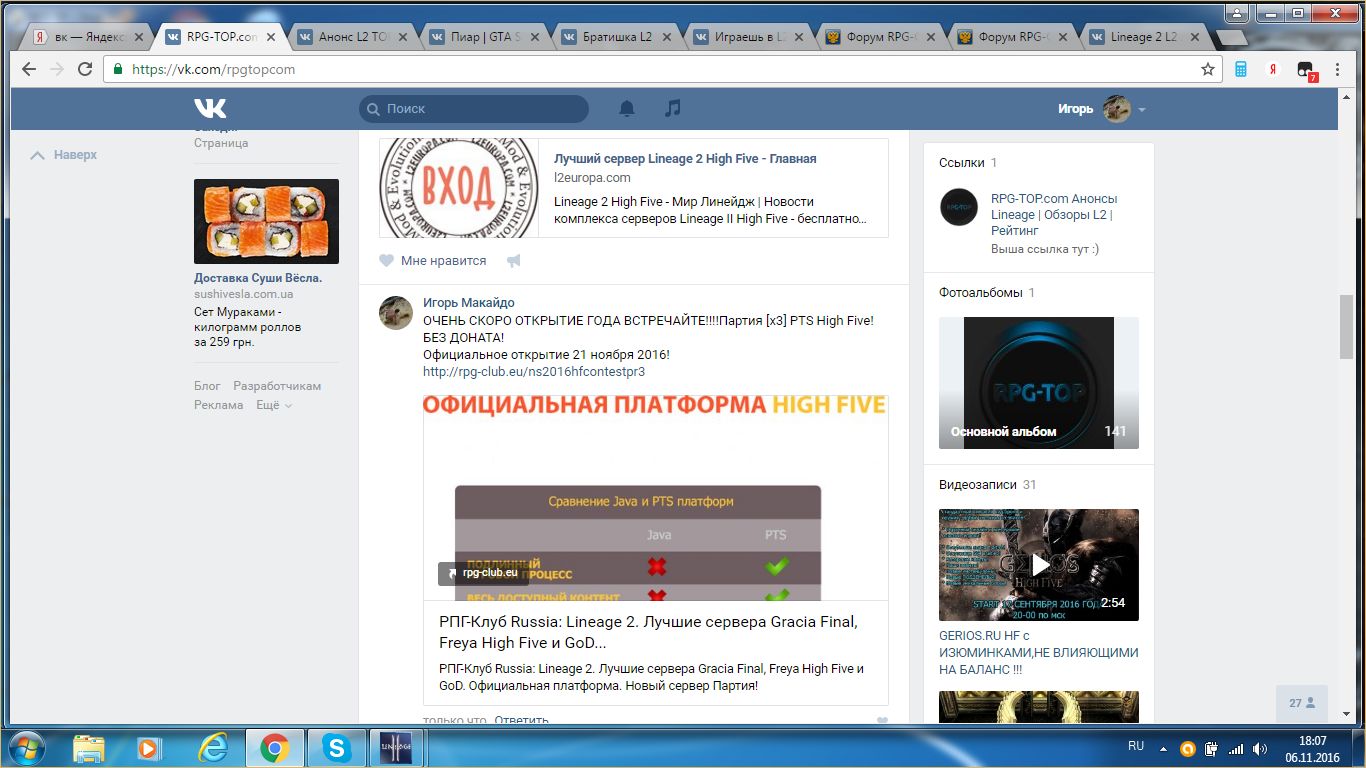Click the user avatar next to Игорь
This screenshot has height=768, width=1366.
point(1116,109)
